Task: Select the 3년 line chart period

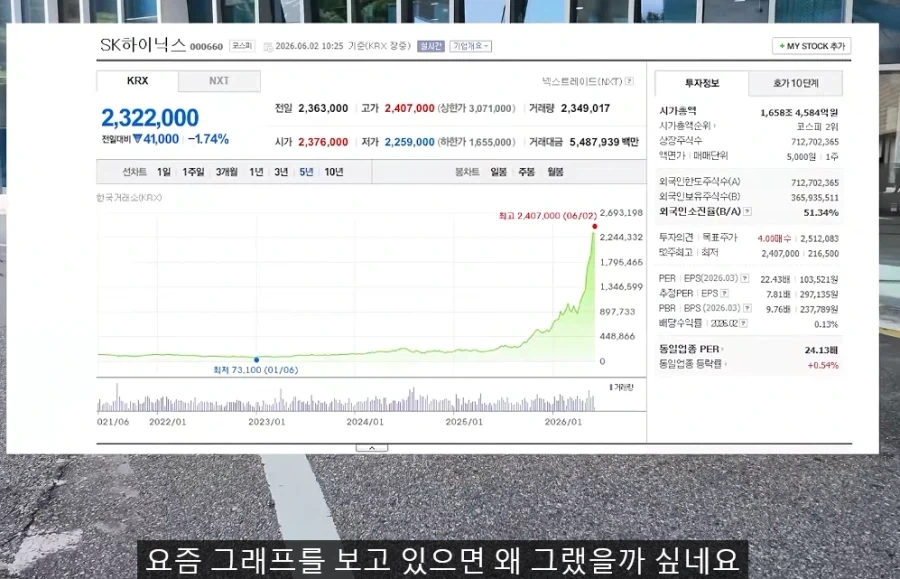Action: click(x=281, y=172)
